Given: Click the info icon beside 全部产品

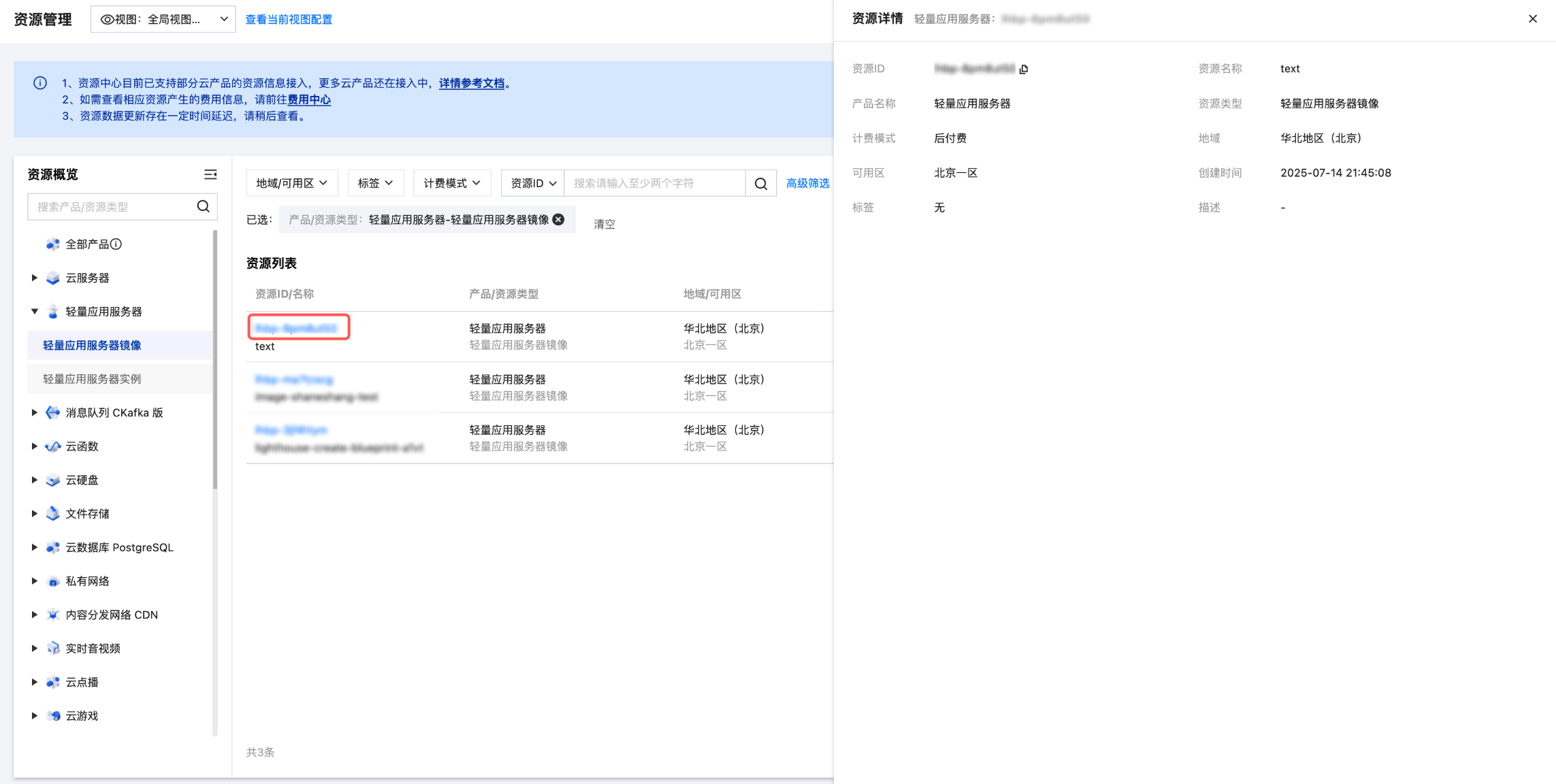Looking at the screenshot, I should (116, 244).
